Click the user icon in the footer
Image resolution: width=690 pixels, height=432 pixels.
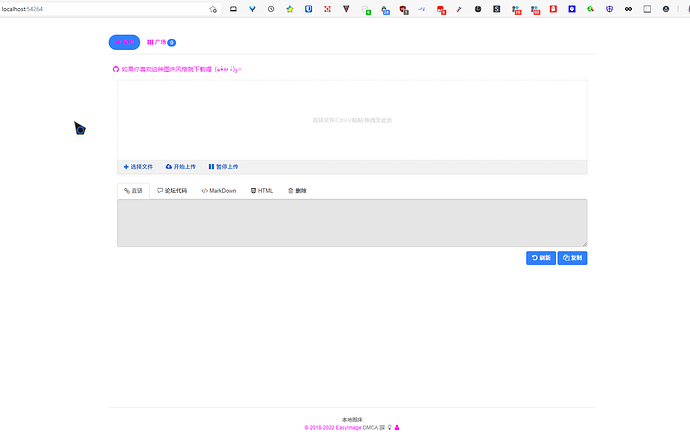click(x=397, y=427)
